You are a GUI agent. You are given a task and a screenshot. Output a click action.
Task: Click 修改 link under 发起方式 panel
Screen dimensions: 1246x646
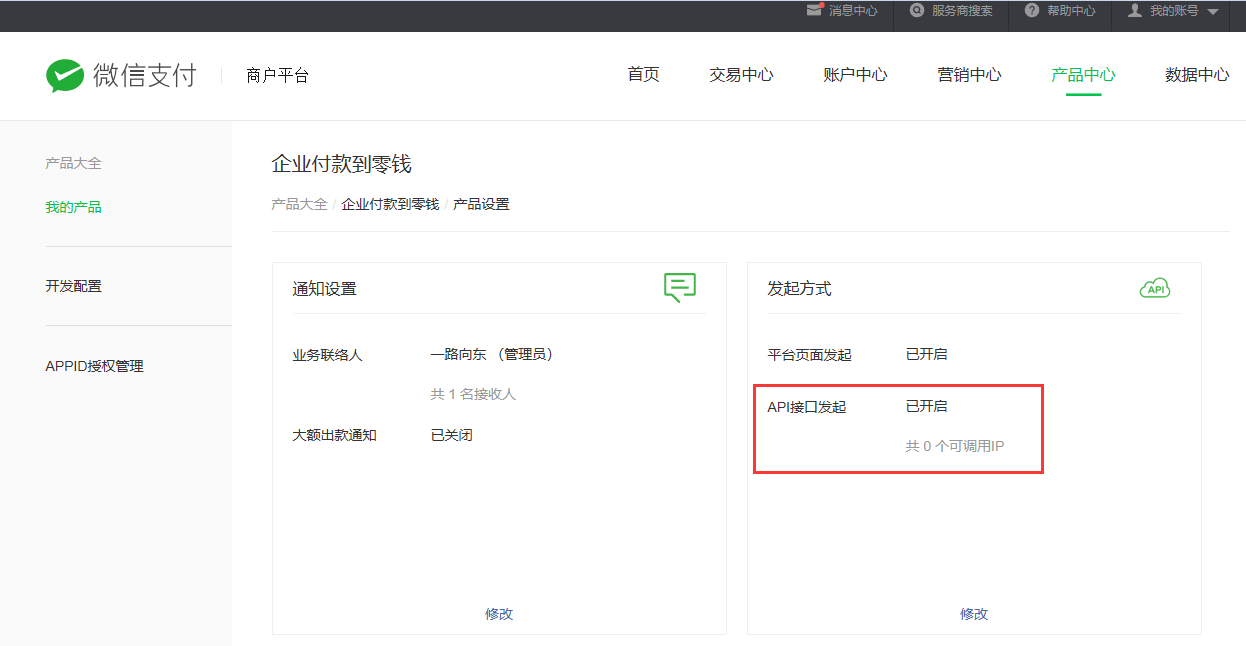tap(974, 614)
